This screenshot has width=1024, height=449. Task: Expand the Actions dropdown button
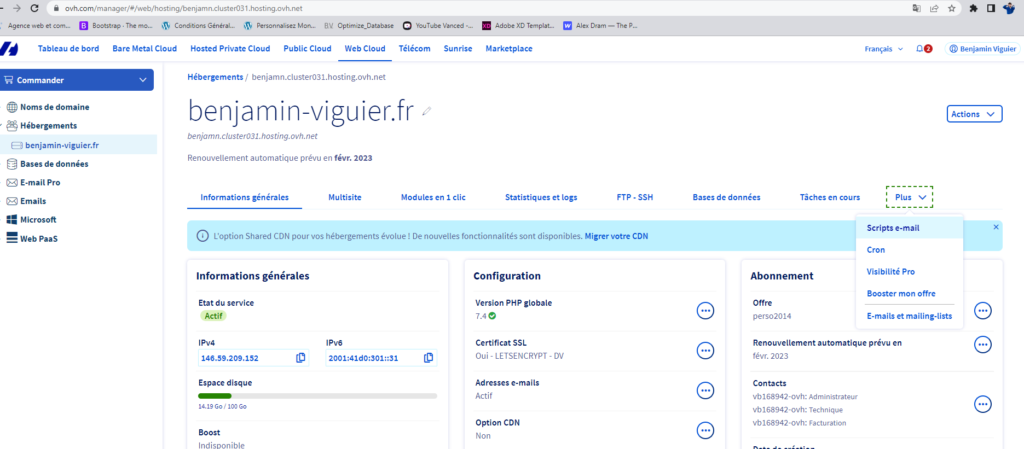click(973, 114)
